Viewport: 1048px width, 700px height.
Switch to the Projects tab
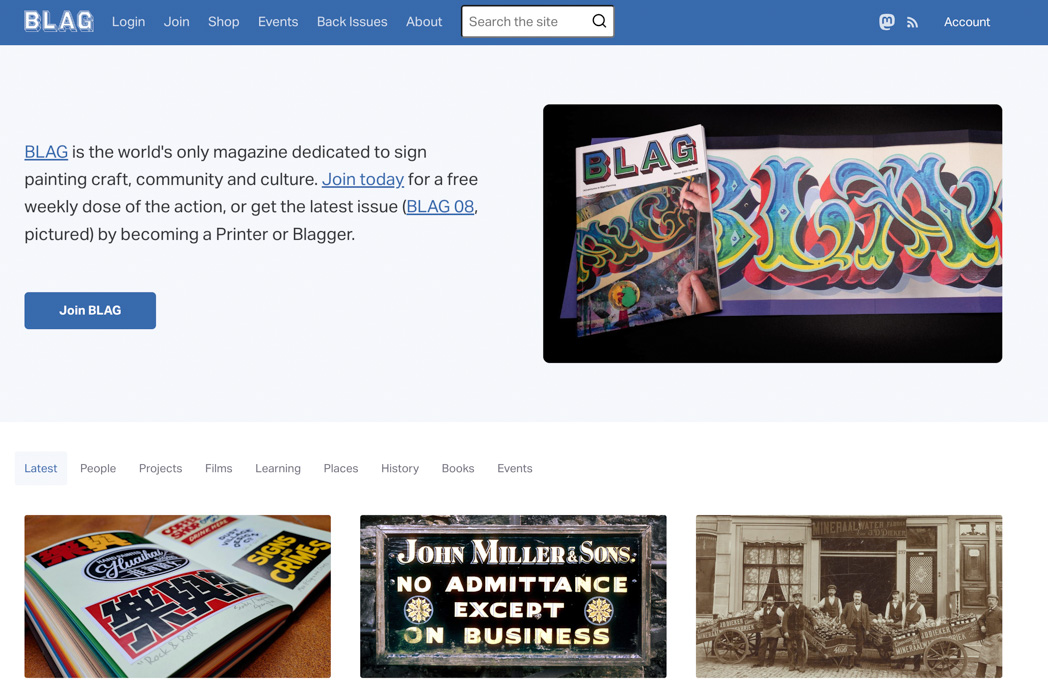point(160,468)
